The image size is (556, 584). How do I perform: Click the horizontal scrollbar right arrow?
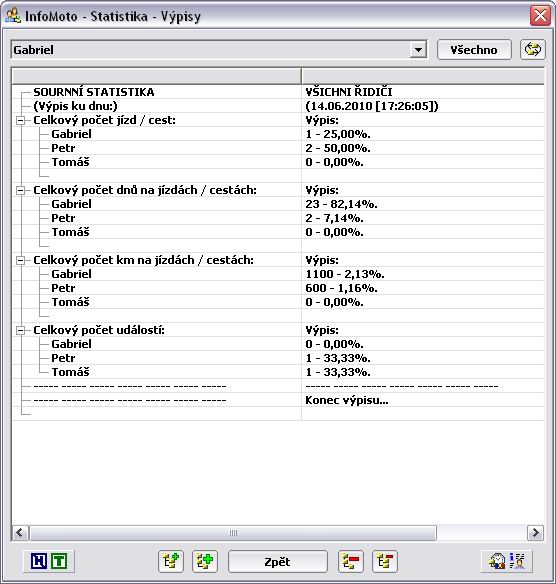pyautogui.click(x=536, y=533)
